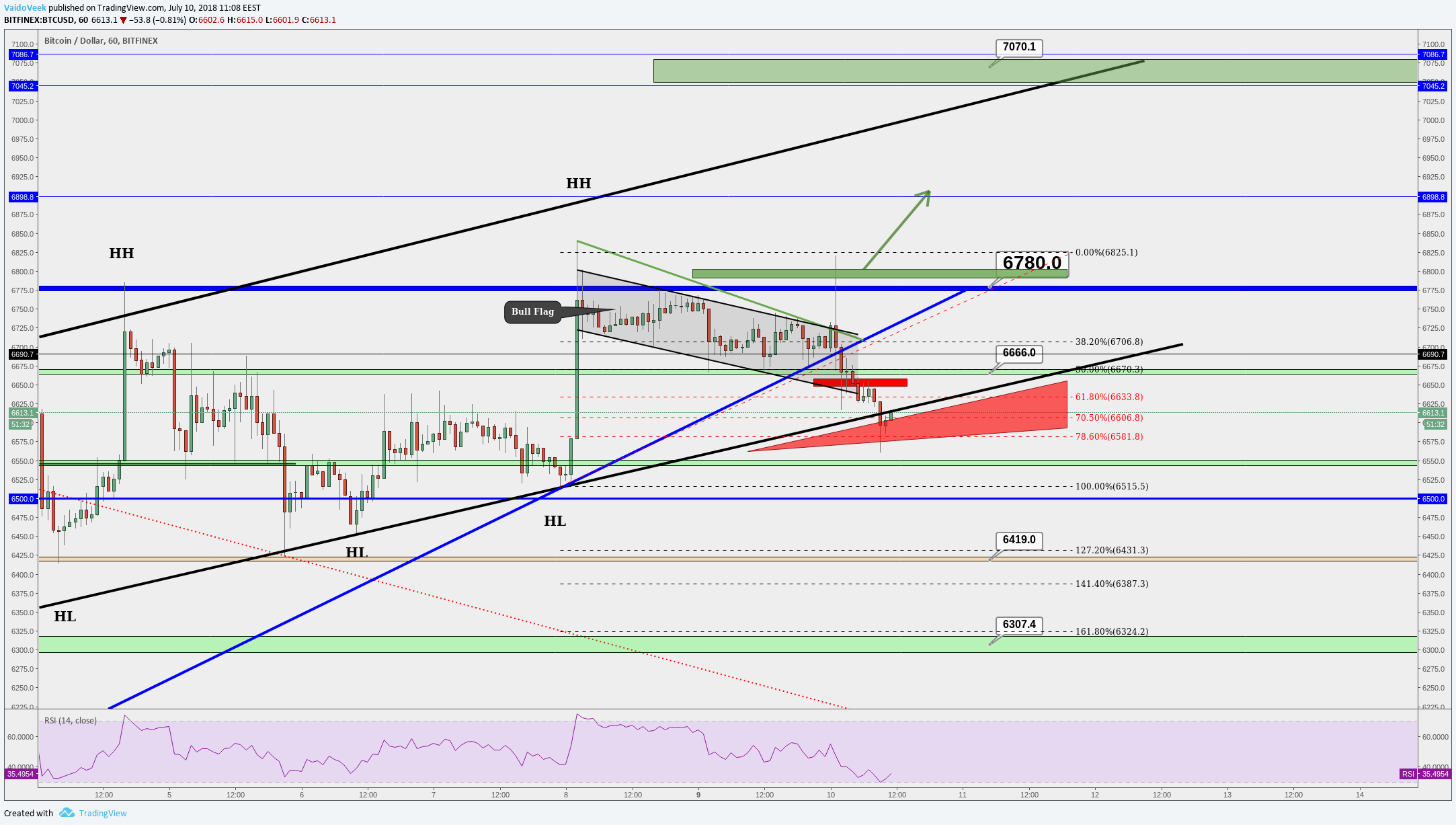Click the 6307.4 price callout
This screenshot has width=1456, height=825.
coord(1019,625)
